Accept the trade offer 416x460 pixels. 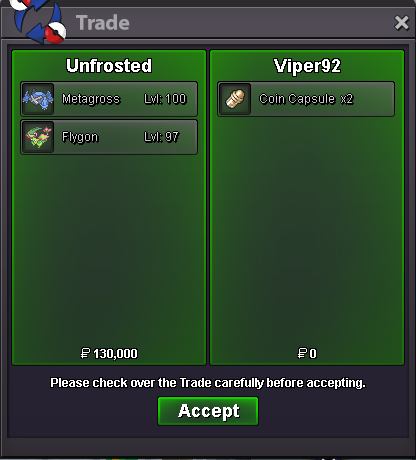[x=208, y=411]
